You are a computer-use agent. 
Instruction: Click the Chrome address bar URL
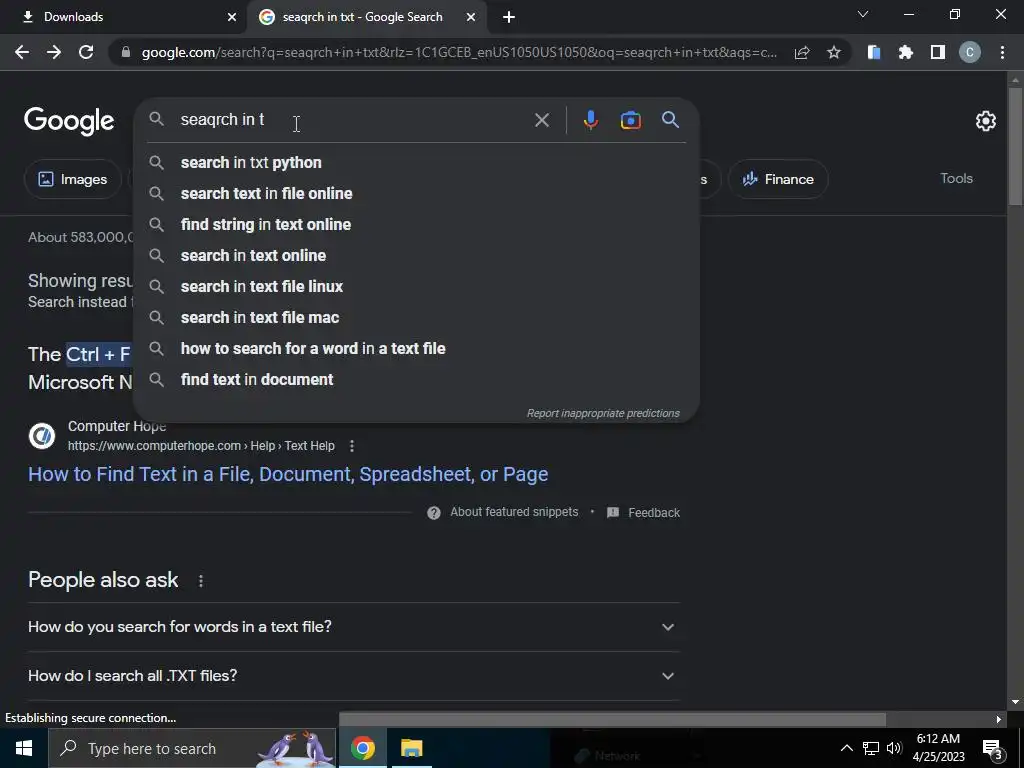click(459, 52)
